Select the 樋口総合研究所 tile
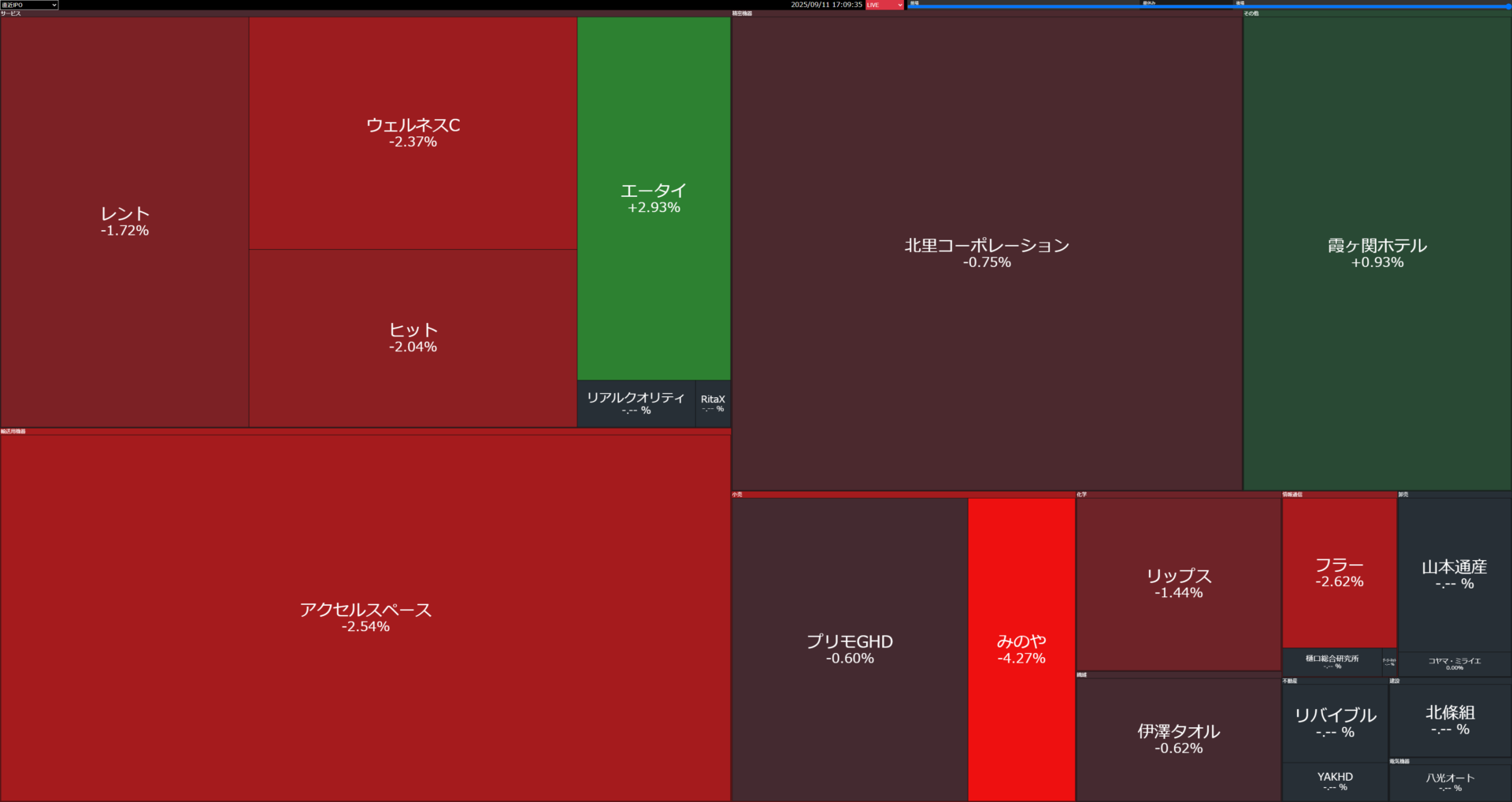The height and width of the screenshot is (802, 1512). [1332, 662]
